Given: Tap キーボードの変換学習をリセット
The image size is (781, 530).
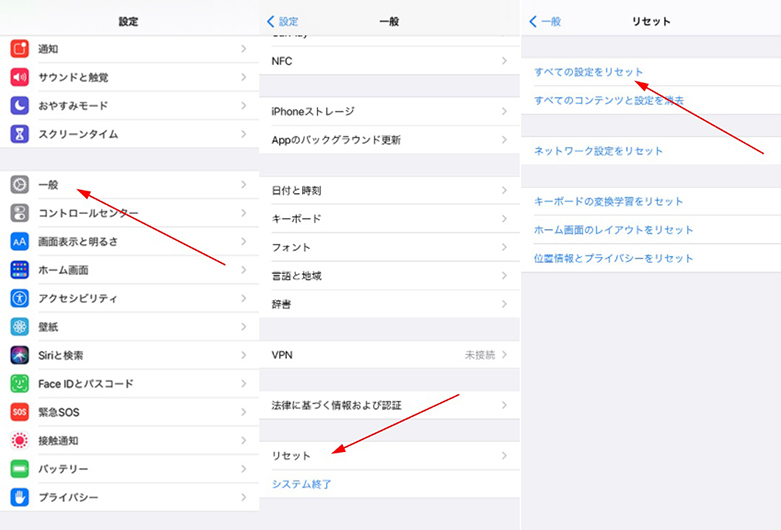Looking at the screenshot, I should 608,201.
